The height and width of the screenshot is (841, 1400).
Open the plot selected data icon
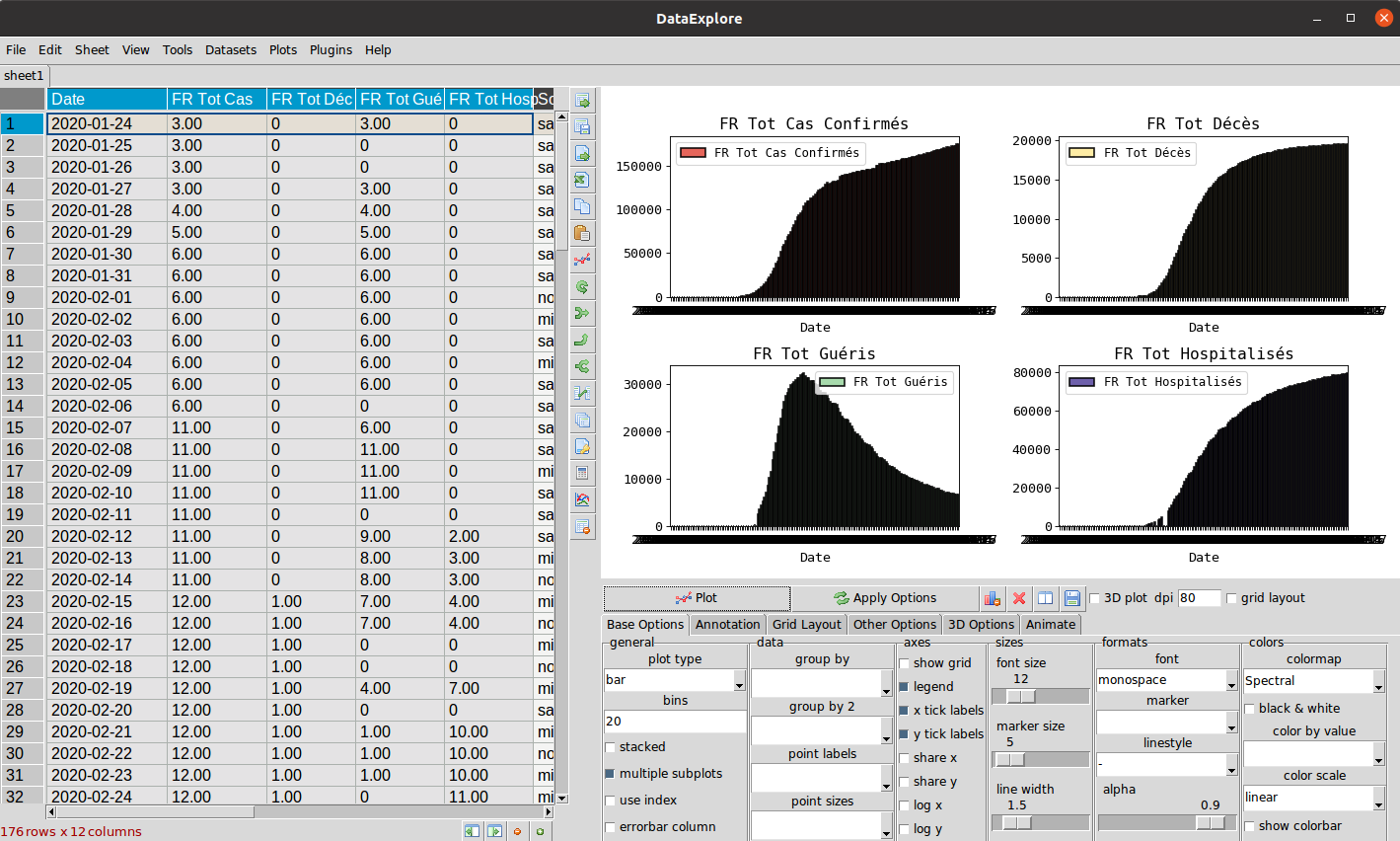582,260
